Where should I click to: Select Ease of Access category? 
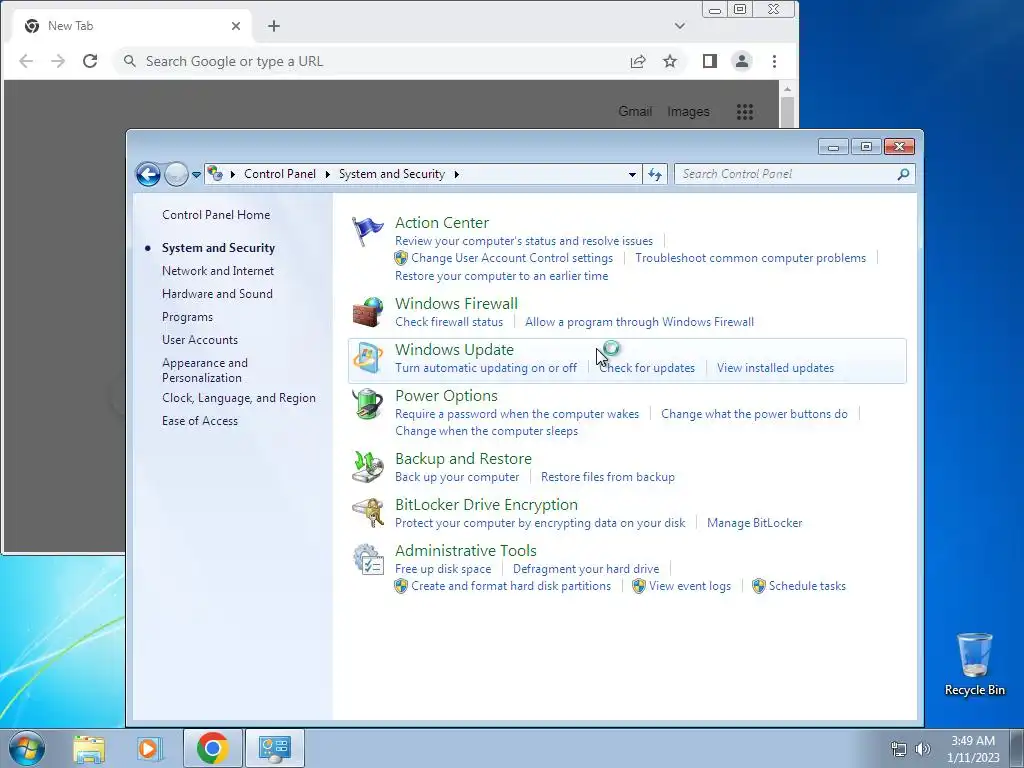click(200, 421)
